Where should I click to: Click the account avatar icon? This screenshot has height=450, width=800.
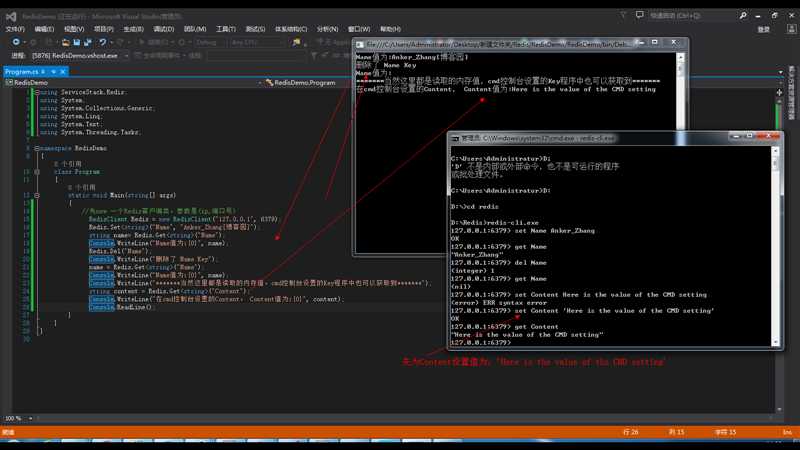792,30
